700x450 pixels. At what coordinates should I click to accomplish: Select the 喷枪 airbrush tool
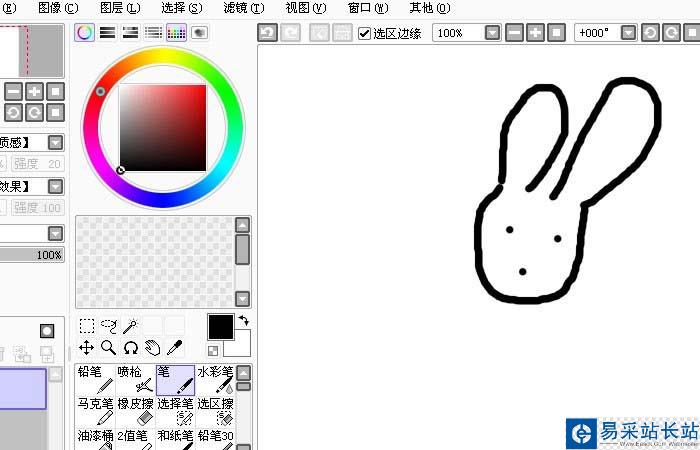[x=136, y=380]
